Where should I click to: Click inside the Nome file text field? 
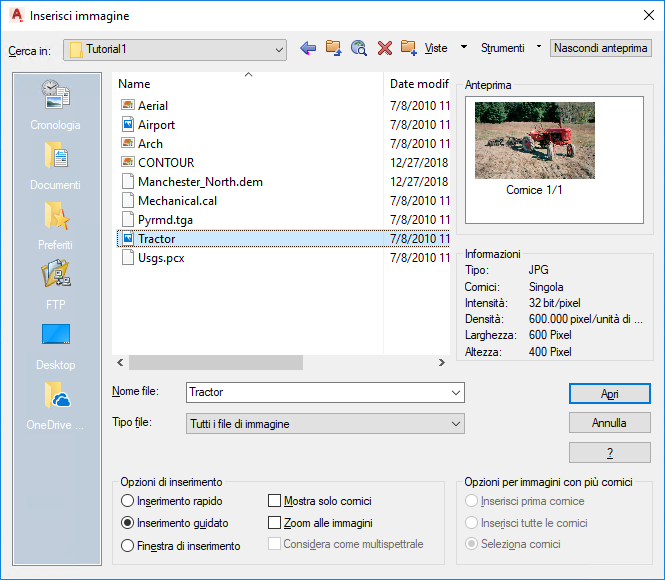coord(318,392)
